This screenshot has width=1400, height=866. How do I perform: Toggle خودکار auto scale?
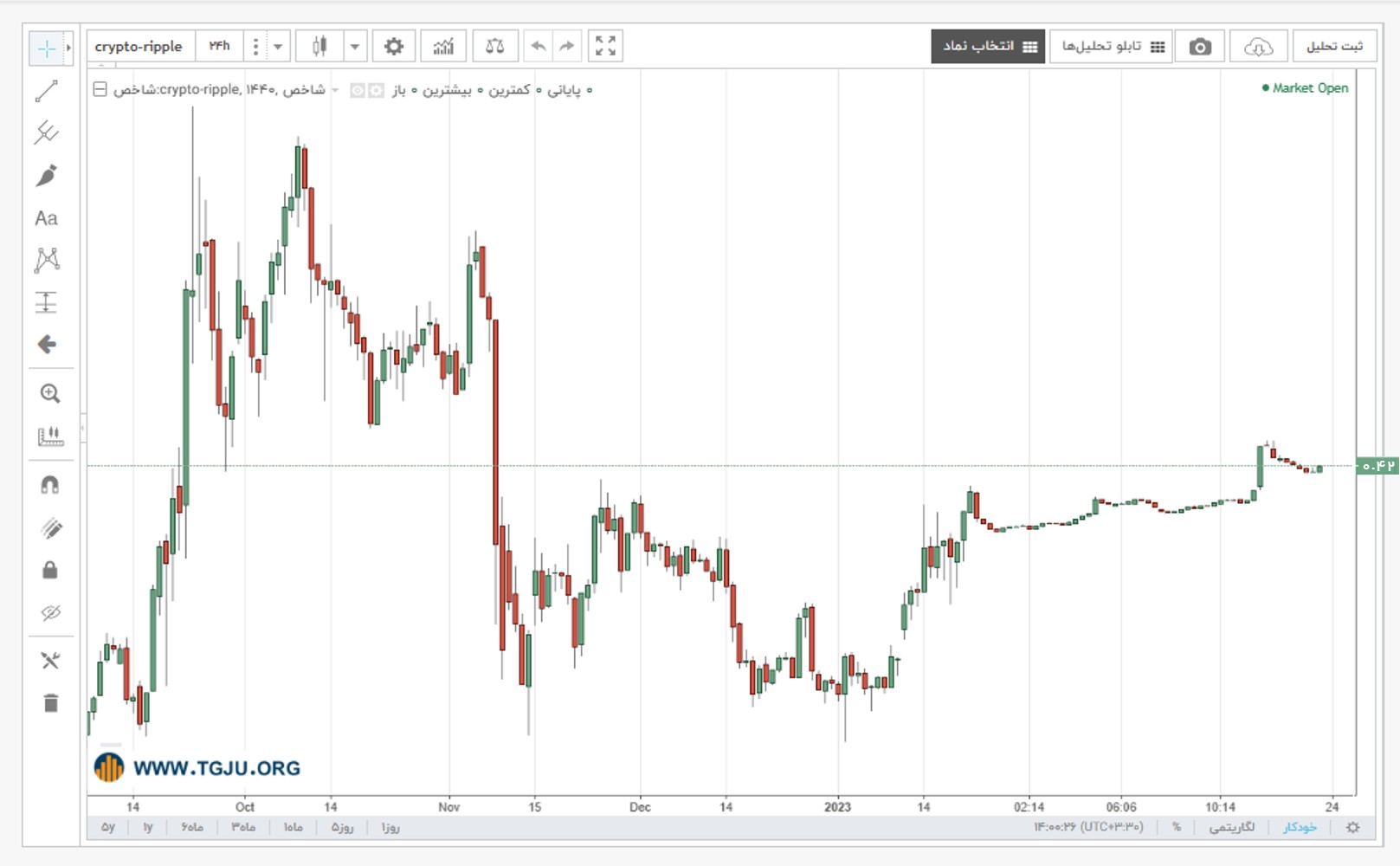coord(1300,827)
